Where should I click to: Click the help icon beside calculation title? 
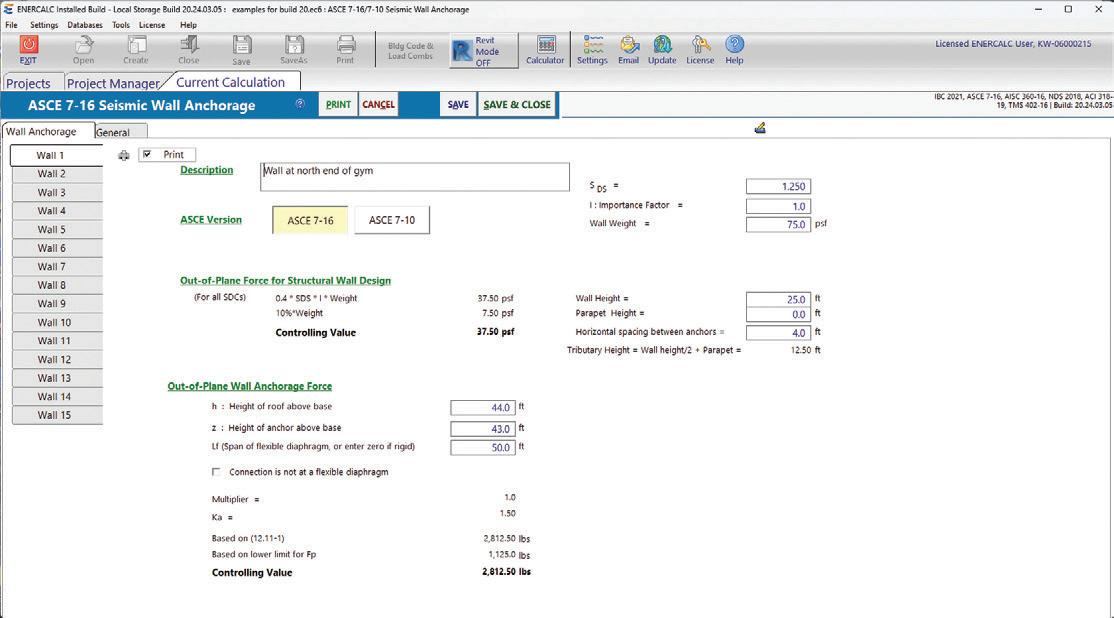click(x=300, y=104)
